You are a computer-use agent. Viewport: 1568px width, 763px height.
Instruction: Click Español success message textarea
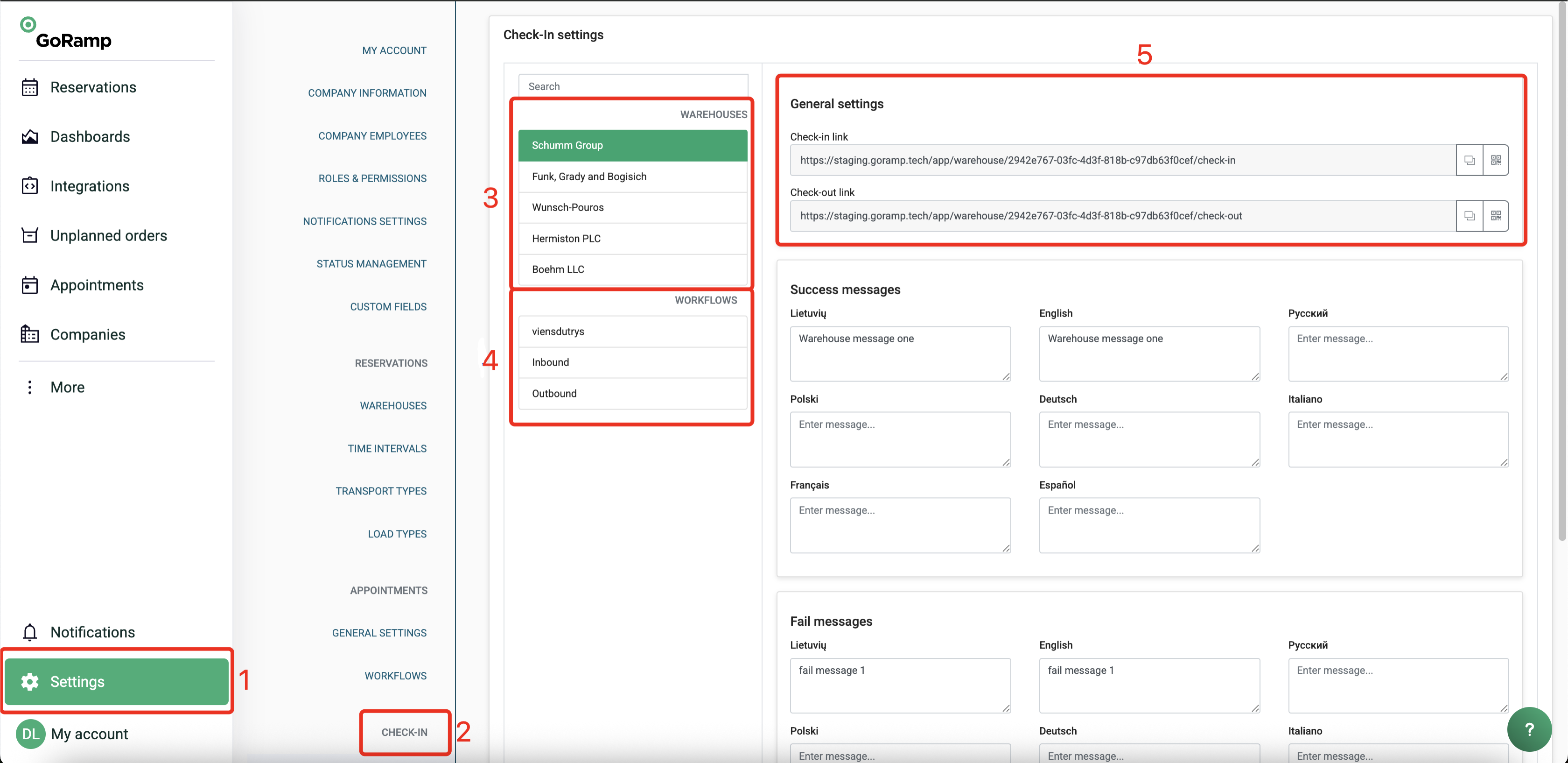pyautogui.click(x=1149, y=525)
